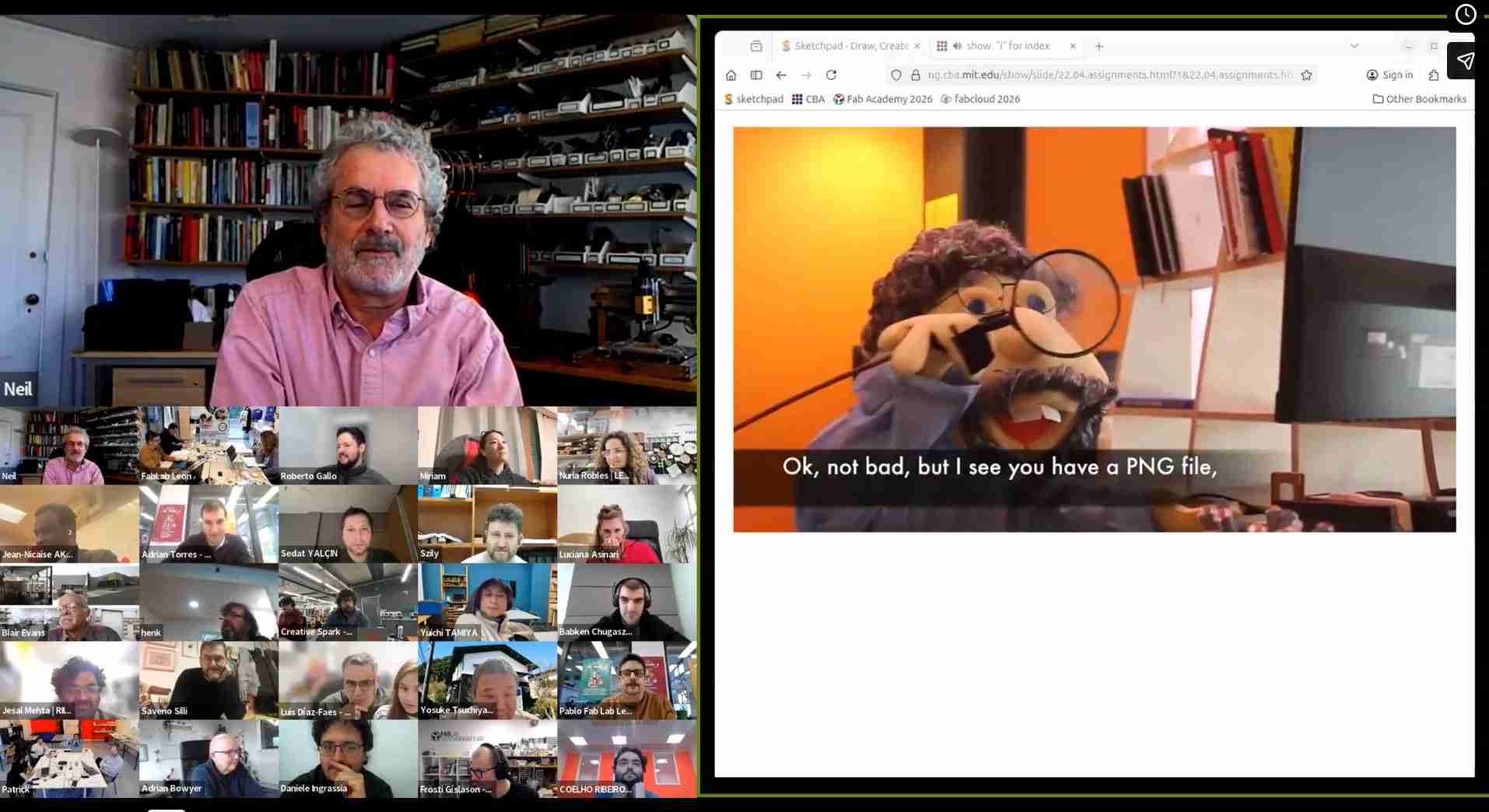Select the Pablo Fab Lab video tile

627,681
